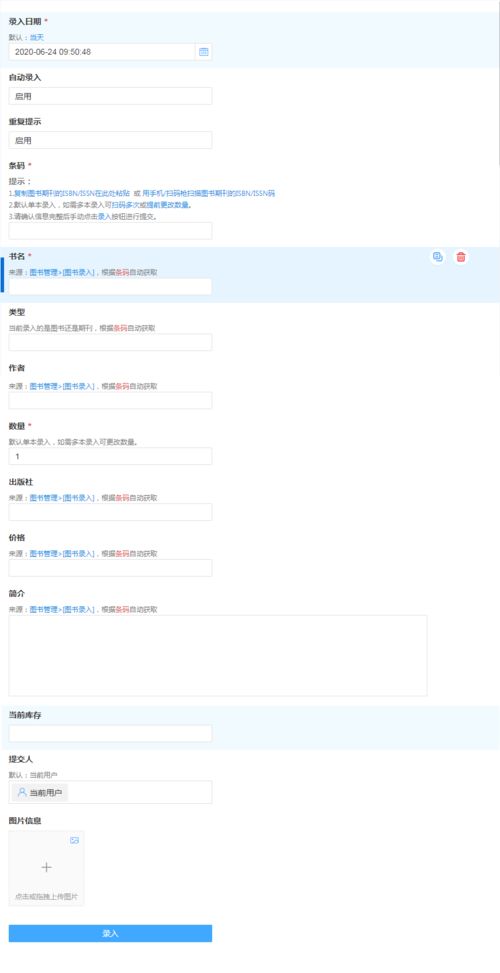Open the 自动录入 dropdown
This screenshot has height=973, width=500.
point(110,96)
